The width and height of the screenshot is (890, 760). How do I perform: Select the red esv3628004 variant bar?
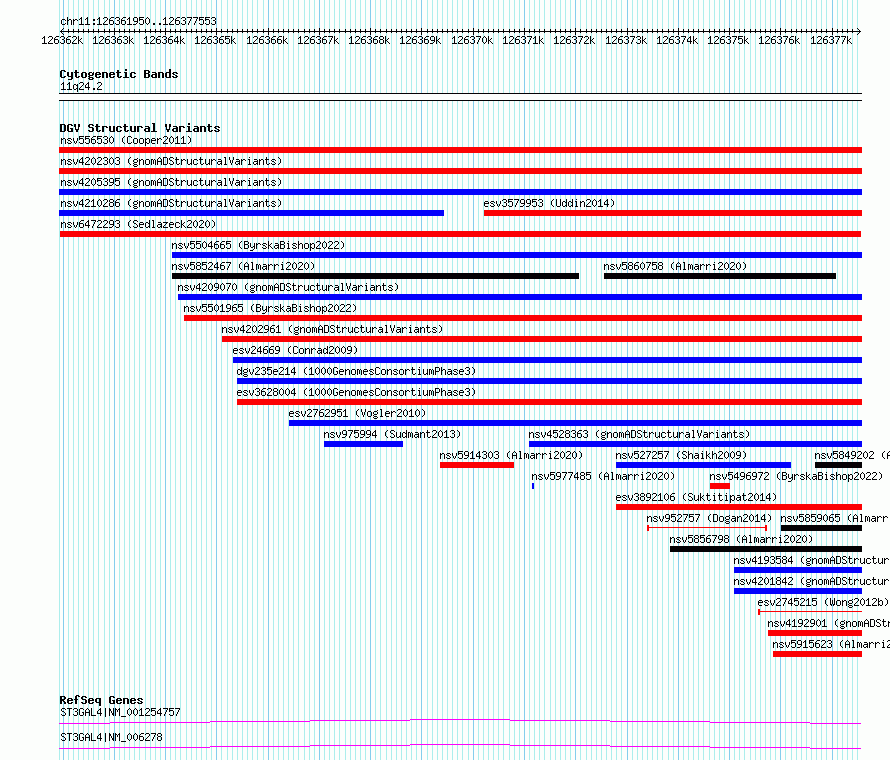549,402
